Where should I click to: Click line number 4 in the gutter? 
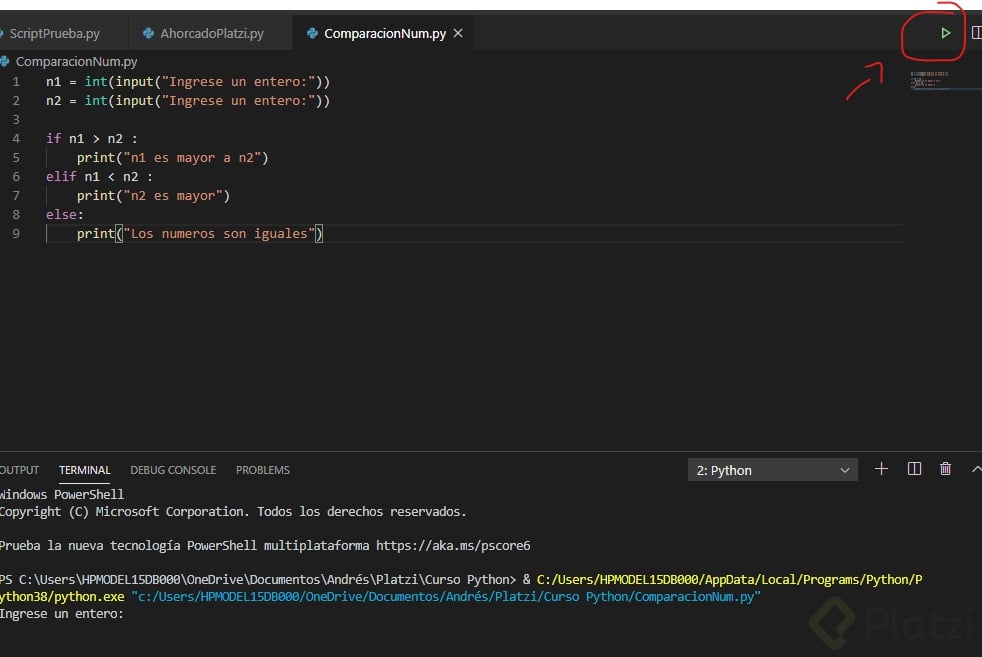coord(16,138)
